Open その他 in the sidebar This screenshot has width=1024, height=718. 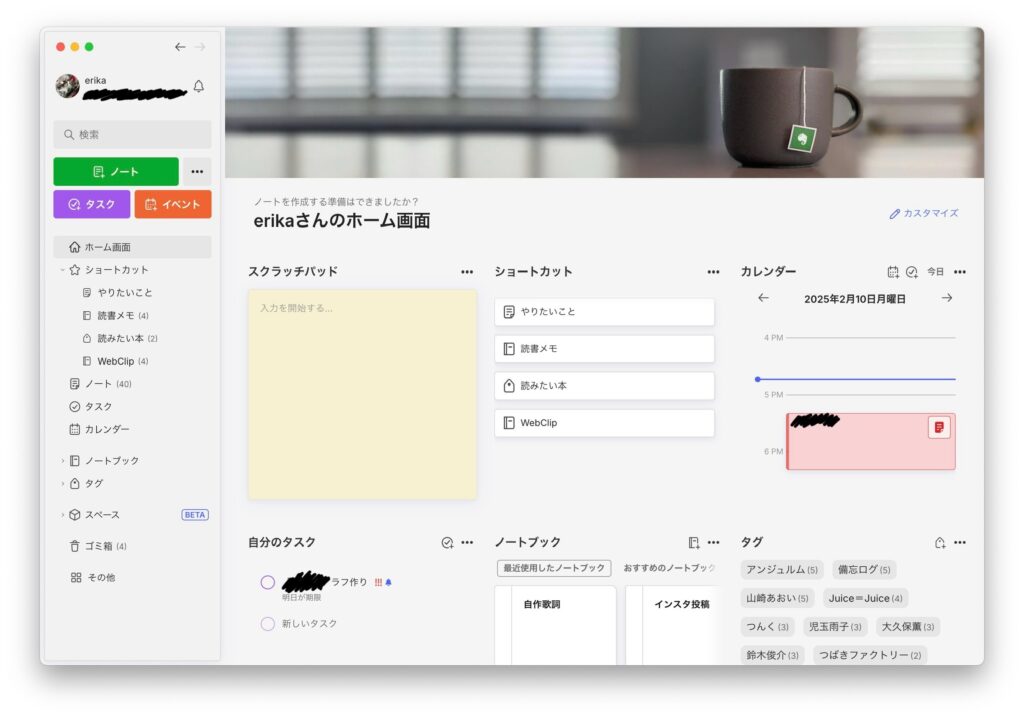[x=93, y=578]
